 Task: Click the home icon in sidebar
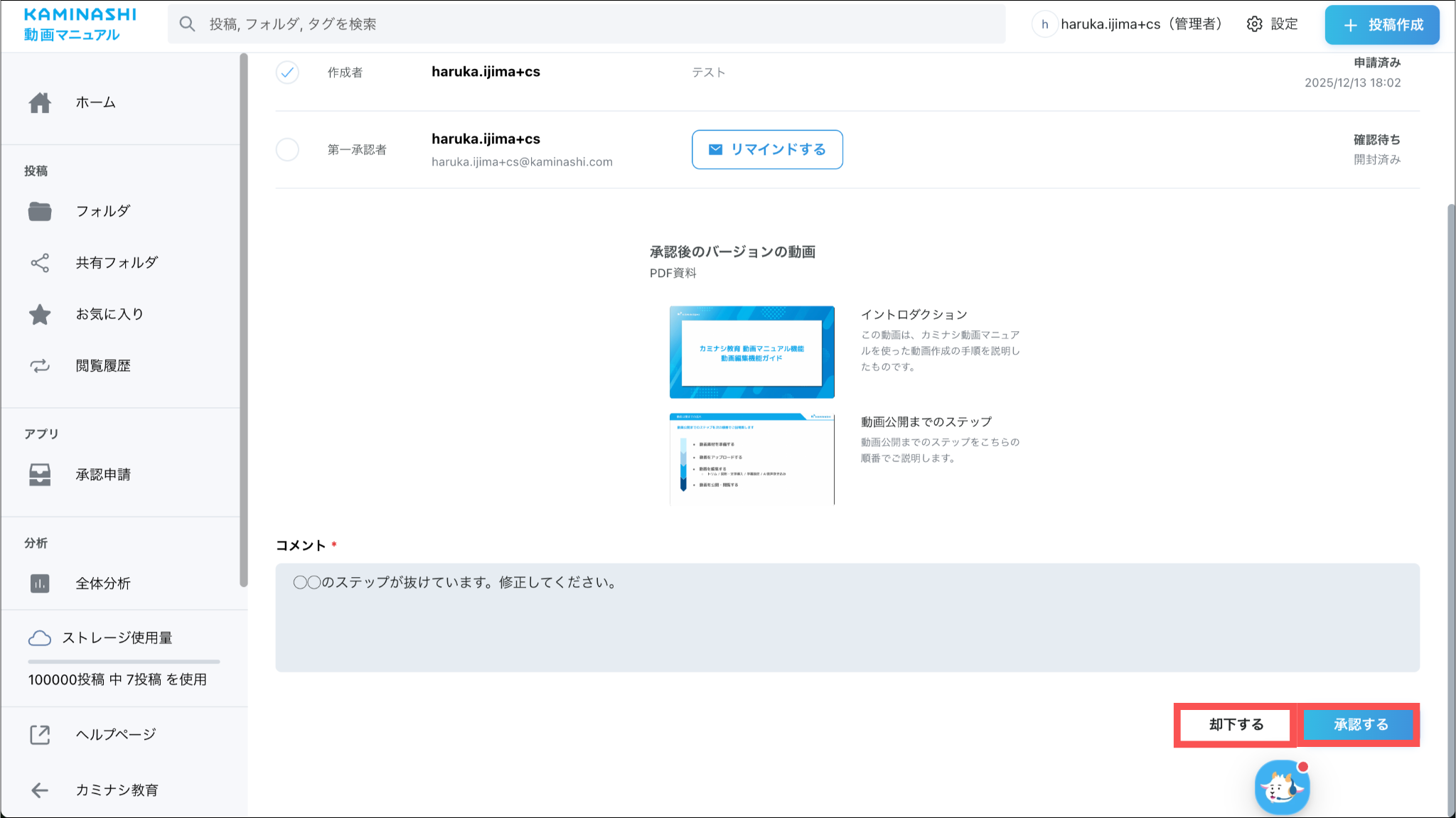pyautogui.click(x=40, y=102)
